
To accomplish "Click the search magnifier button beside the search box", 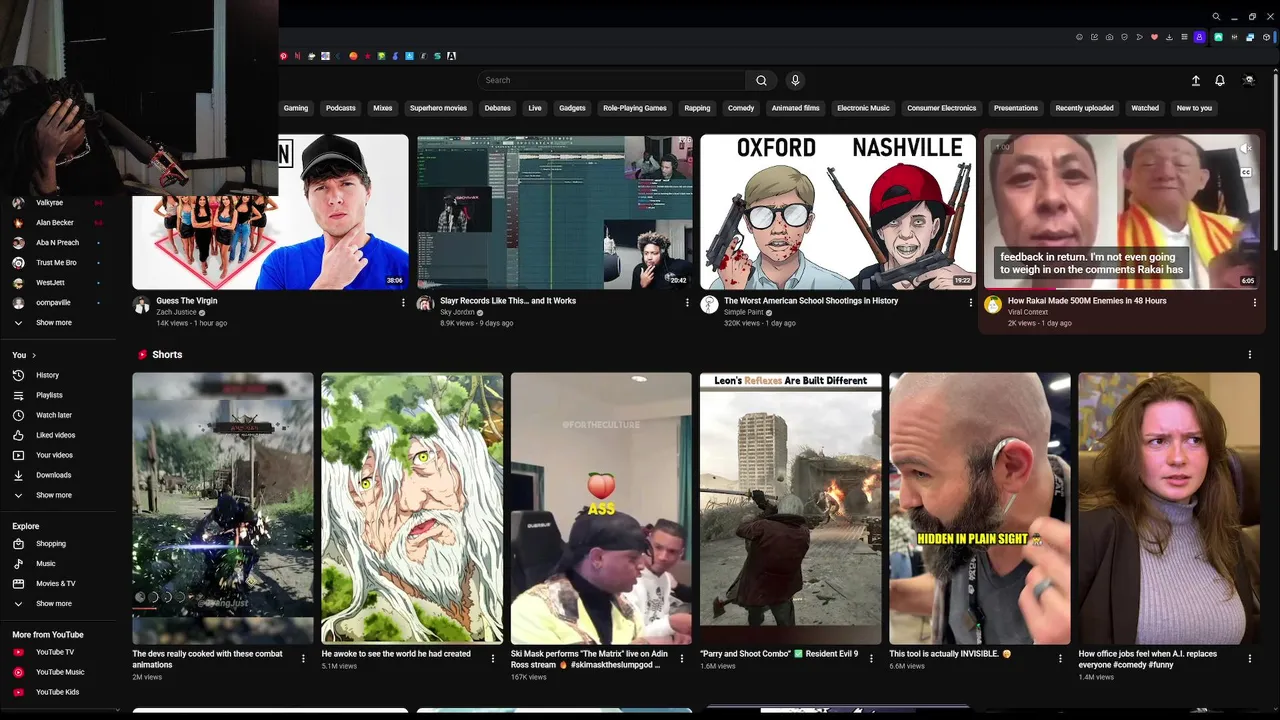I will point(761,80).
